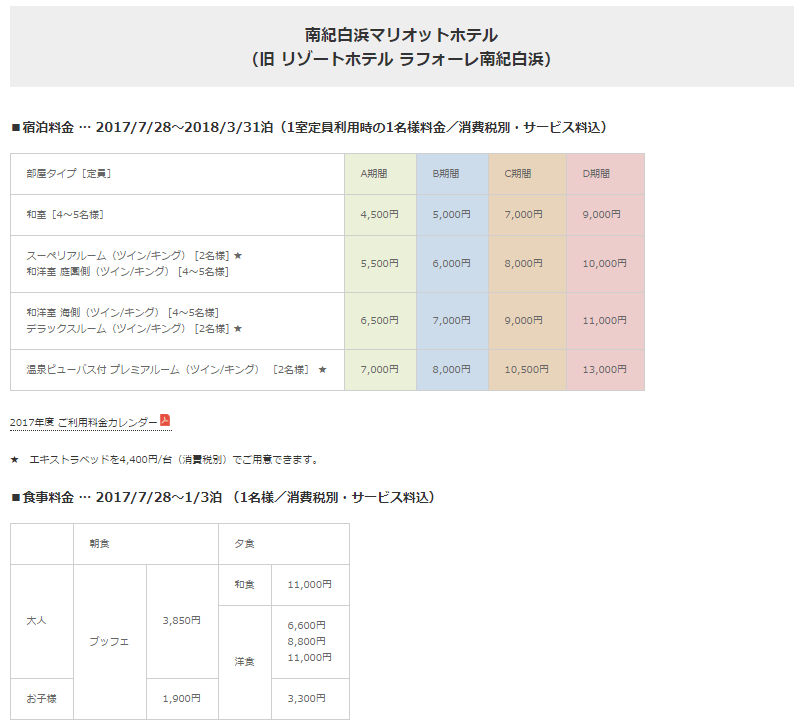Select the blue B期間 column header
The width and height of the screenshot is (801, 727).
click(x=446, y=174)
